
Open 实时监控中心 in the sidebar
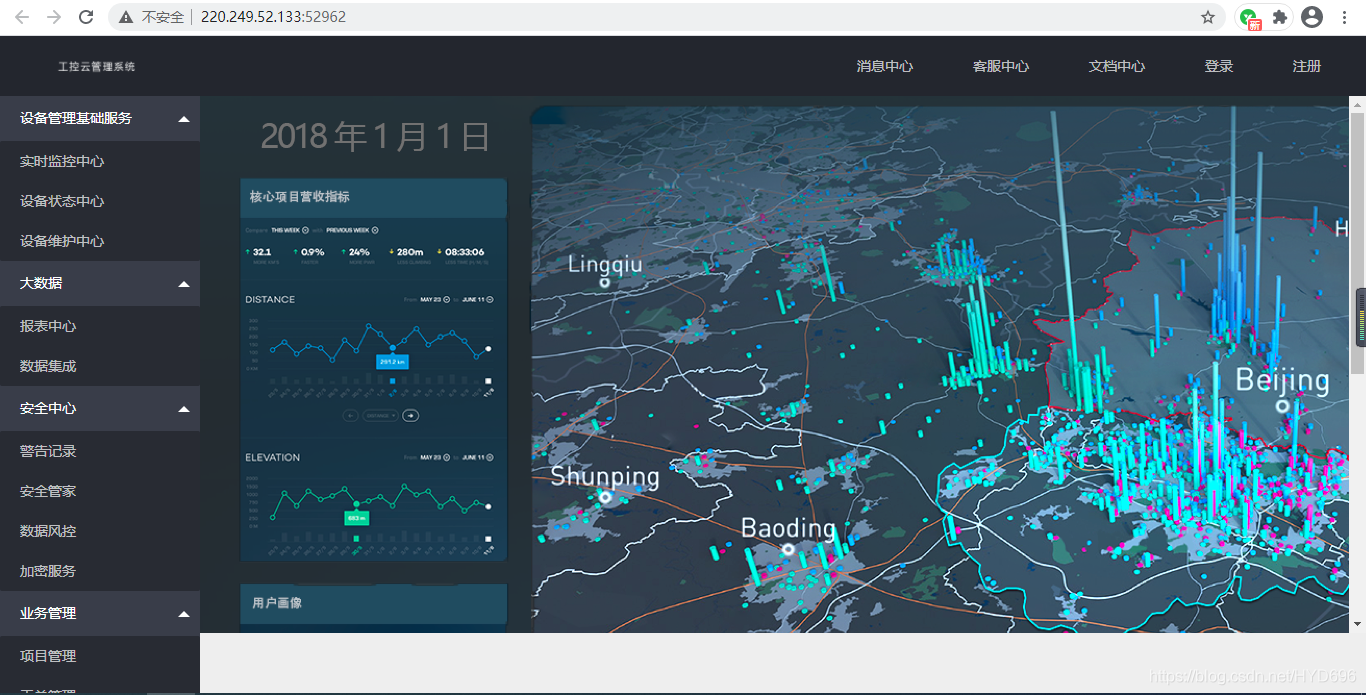[x=62, y=161]
